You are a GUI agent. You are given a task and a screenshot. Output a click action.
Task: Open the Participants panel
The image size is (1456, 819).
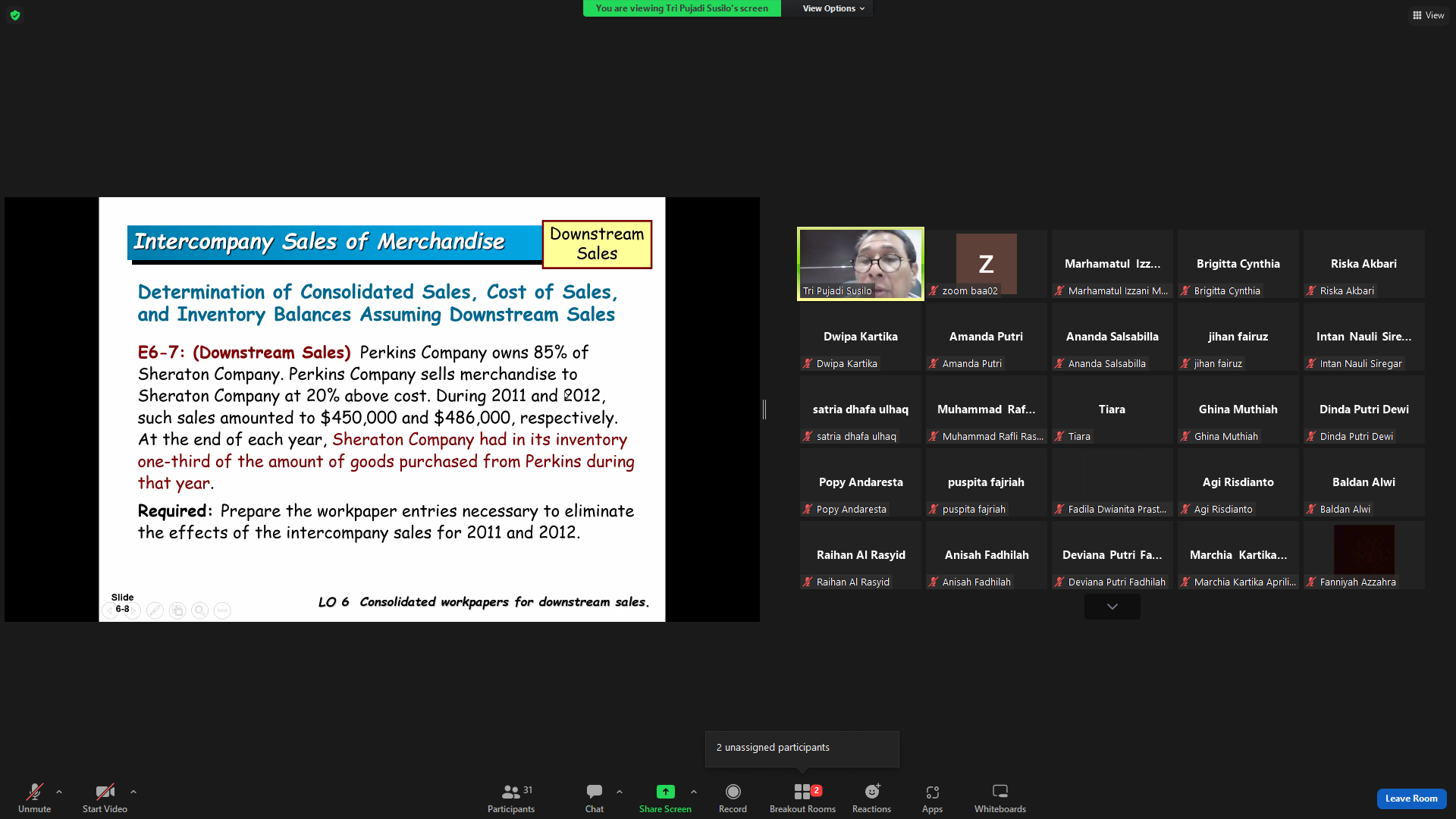click(511, 799)
